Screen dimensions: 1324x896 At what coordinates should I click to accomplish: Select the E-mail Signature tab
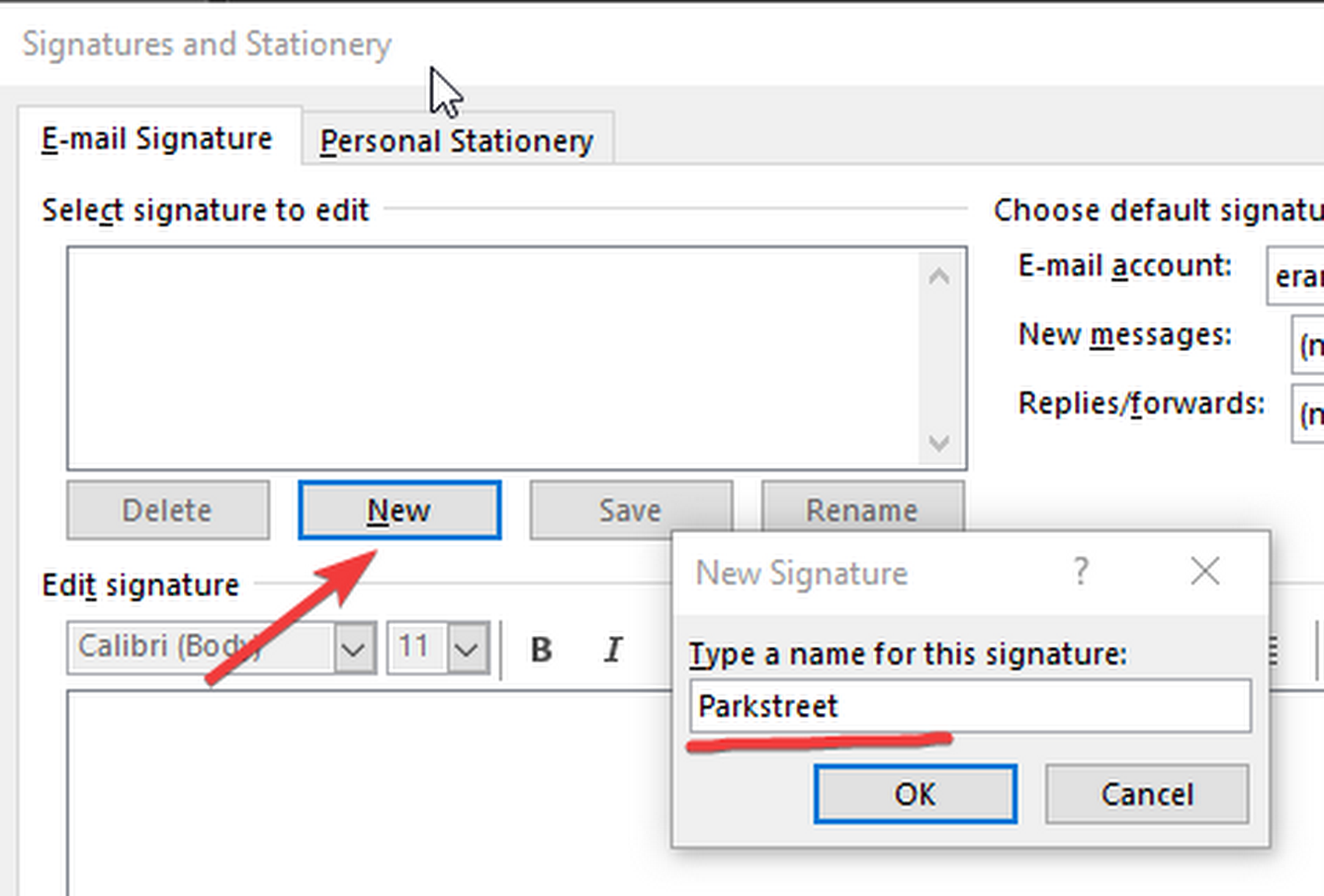click(157, 138)
